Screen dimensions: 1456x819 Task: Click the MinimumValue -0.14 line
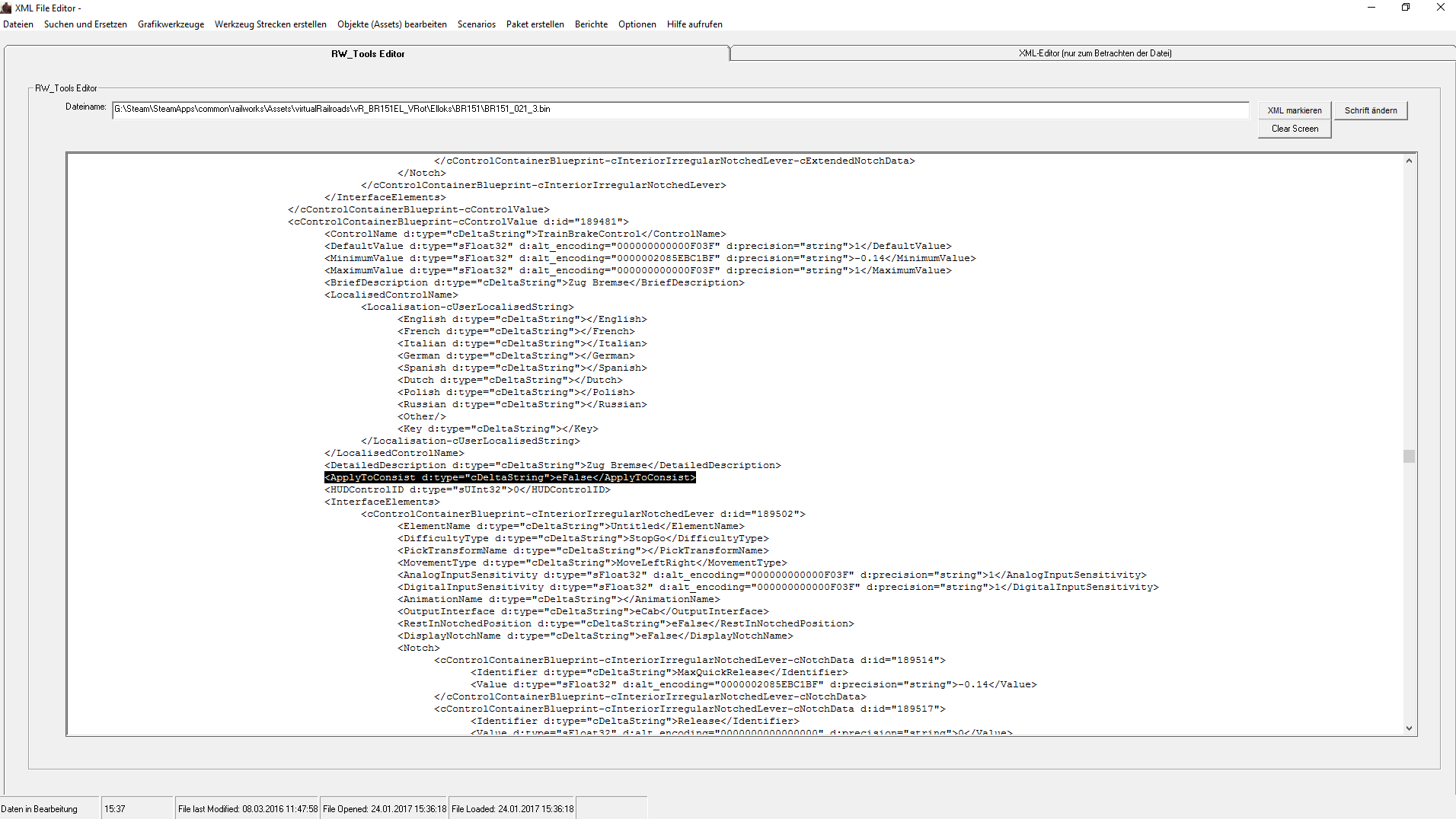(650, 258)
